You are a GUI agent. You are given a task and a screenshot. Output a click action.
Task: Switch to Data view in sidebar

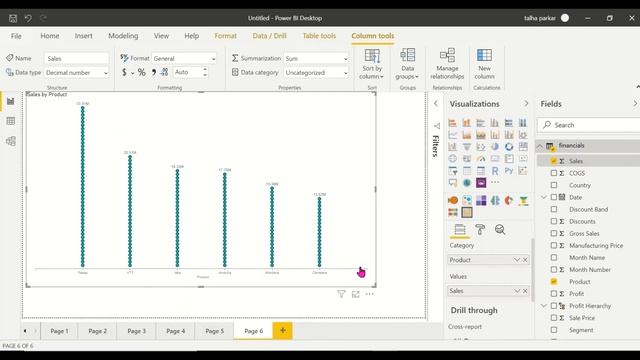pyautogui.click(x=11, y=121)
